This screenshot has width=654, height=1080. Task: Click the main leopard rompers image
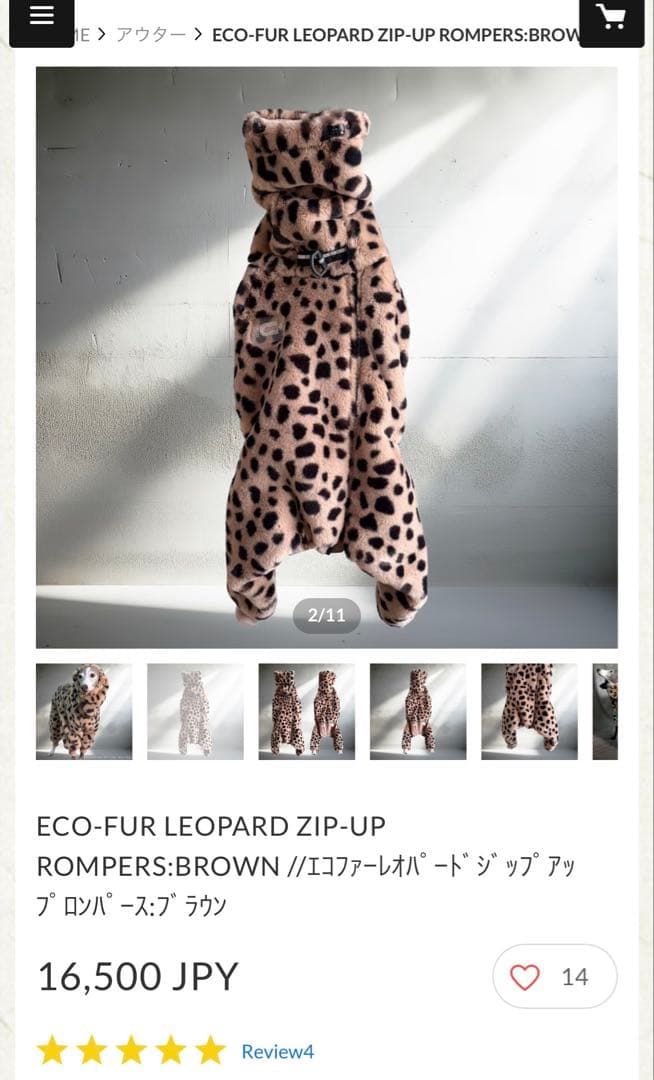[x=327, y=357]
